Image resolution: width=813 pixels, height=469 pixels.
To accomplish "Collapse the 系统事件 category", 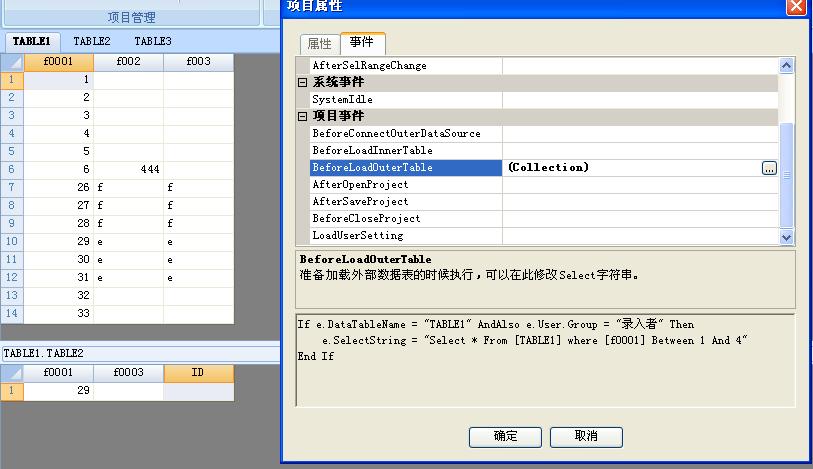I will pos(303,82).
